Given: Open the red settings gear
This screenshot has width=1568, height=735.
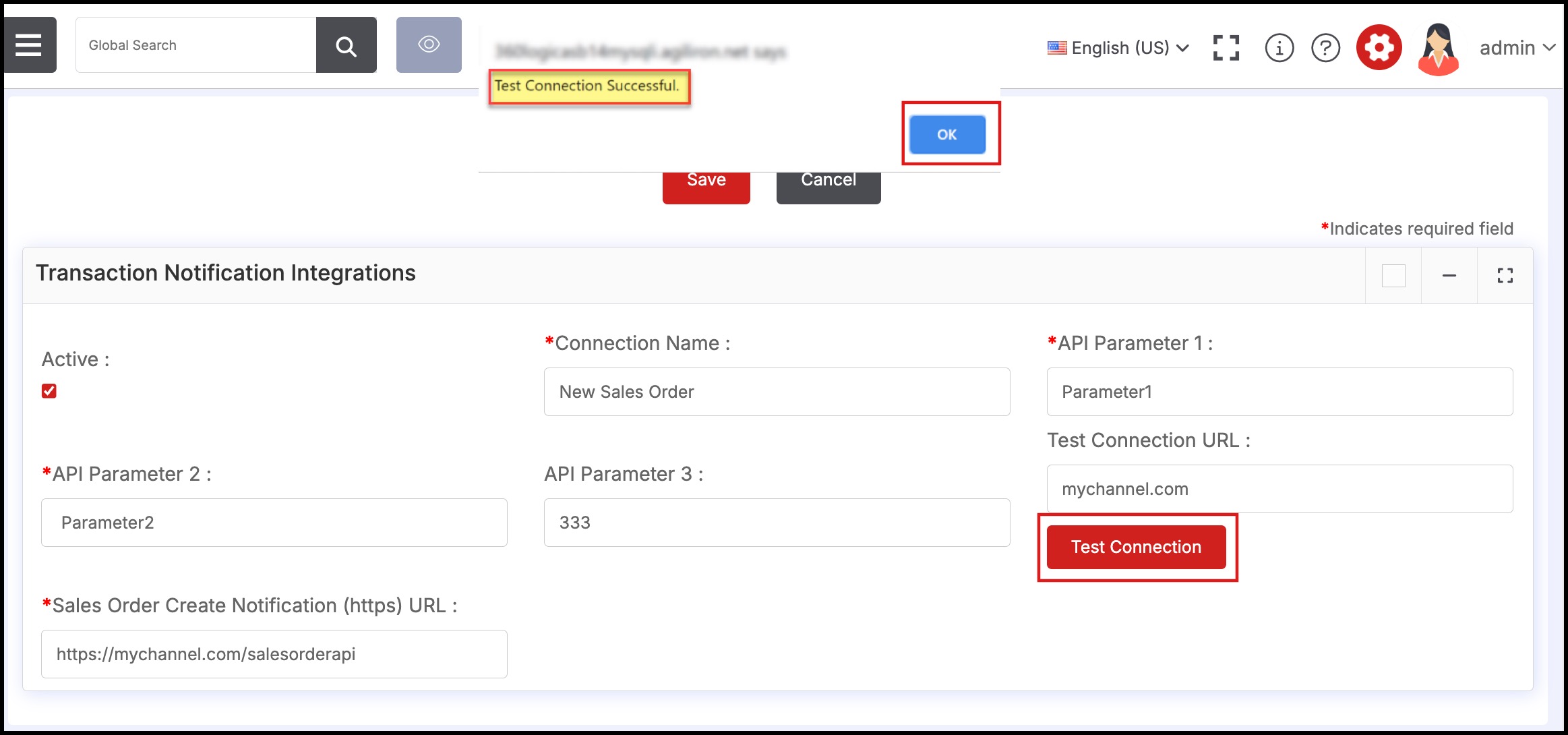Looking at the screenshot, I should tap(1379, 48).
